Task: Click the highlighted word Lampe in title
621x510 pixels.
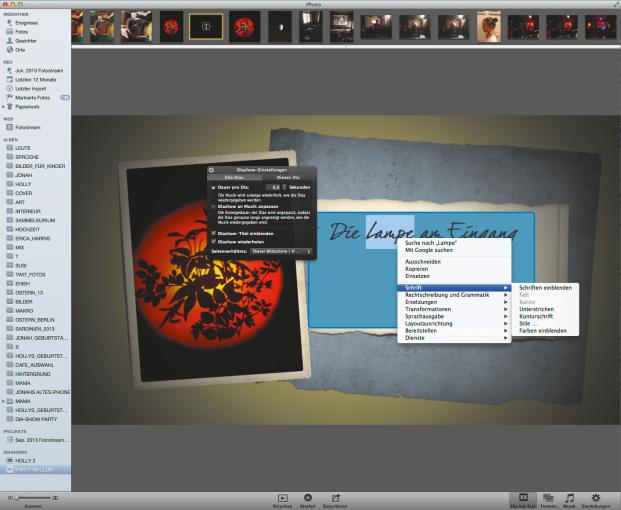Action: coord(390,232)
